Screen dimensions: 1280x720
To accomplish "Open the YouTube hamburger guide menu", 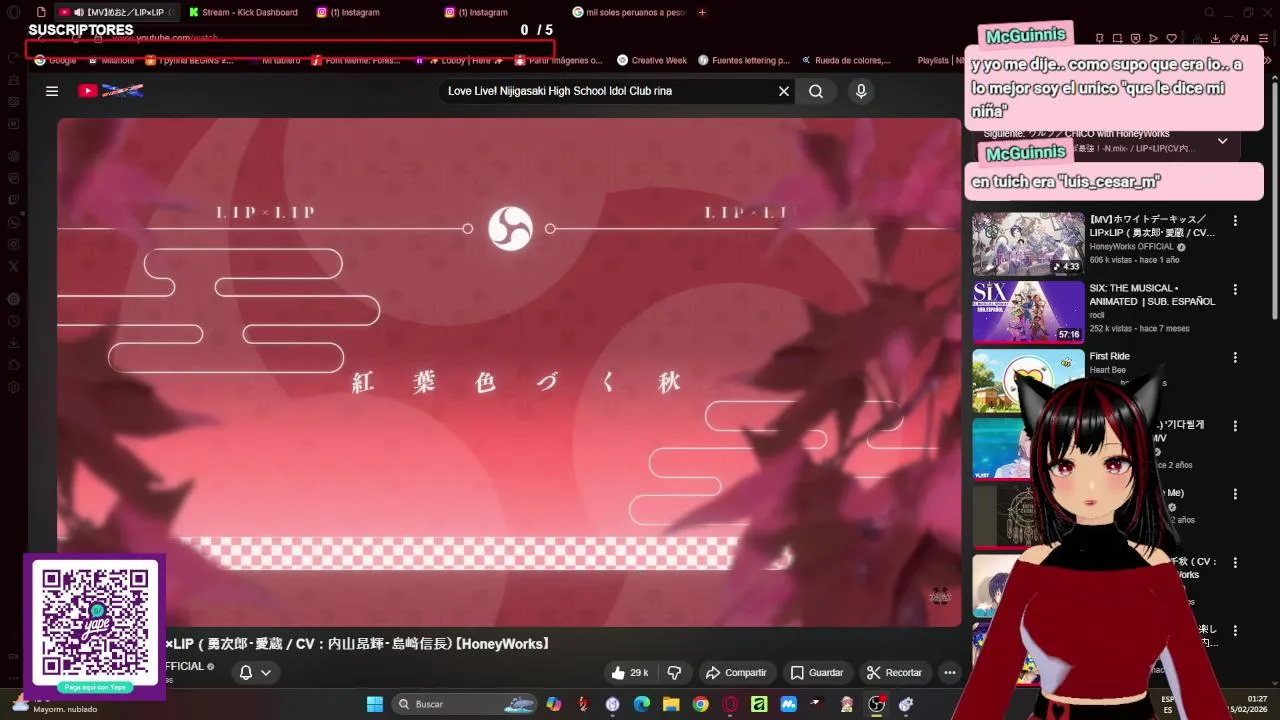I will [x=52, y=91].
